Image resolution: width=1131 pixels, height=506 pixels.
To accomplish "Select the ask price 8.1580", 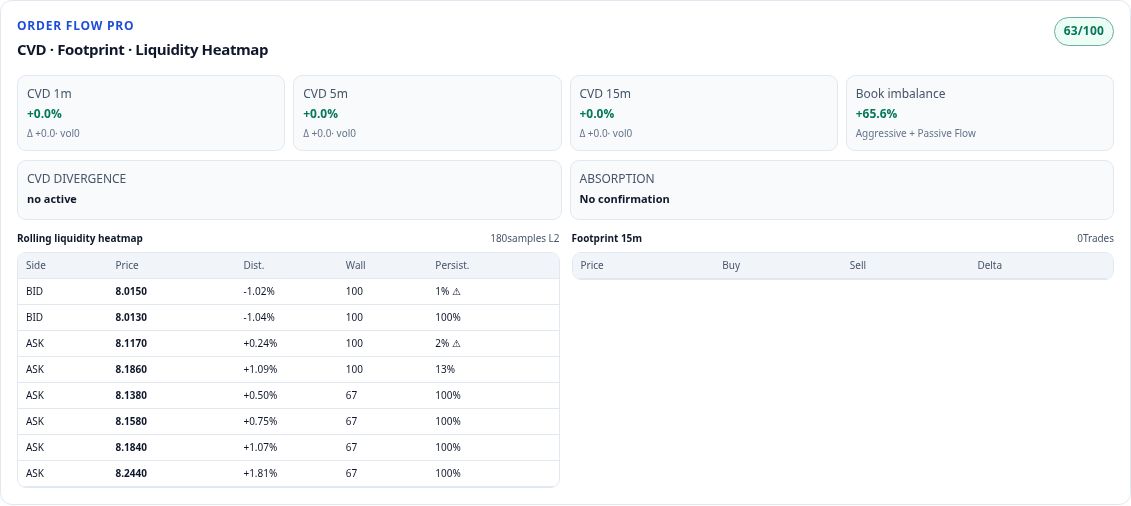I will [x=131, y=421].
